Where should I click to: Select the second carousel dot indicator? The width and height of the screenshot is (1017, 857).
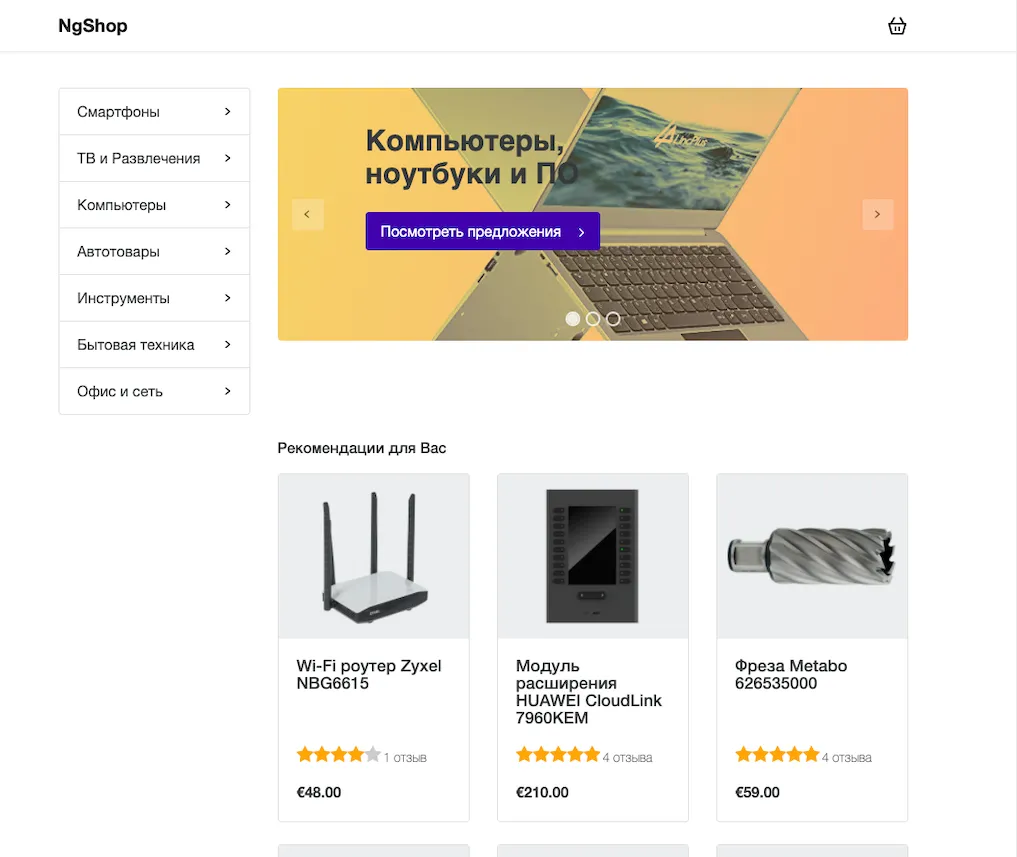click(x=593, y=319)
